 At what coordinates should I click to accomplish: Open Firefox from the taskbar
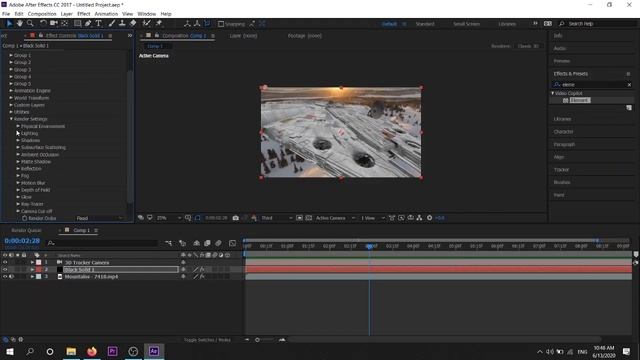[92, 351]
